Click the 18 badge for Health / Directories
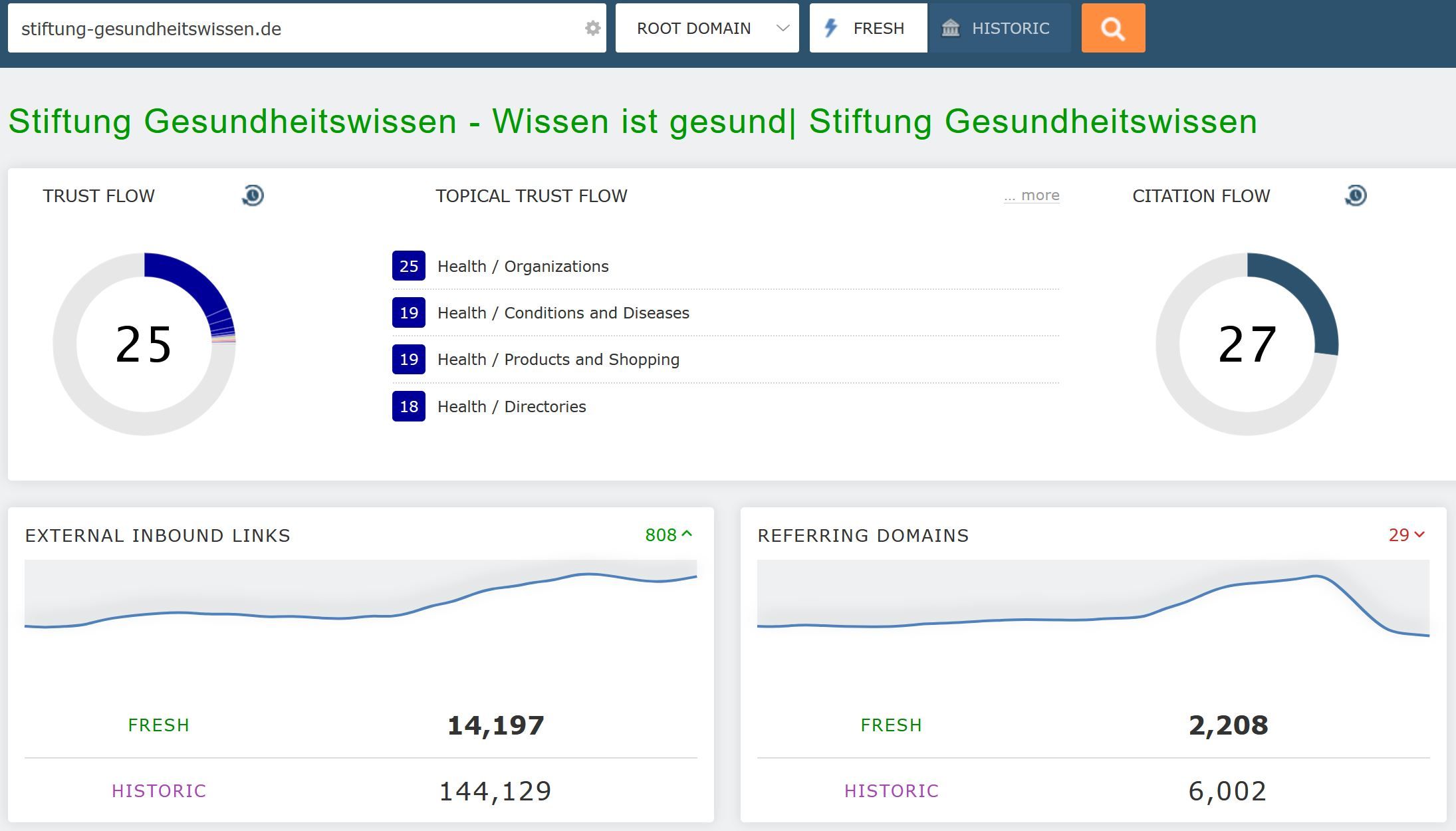 pyautogui.click(x=409, y=406)
